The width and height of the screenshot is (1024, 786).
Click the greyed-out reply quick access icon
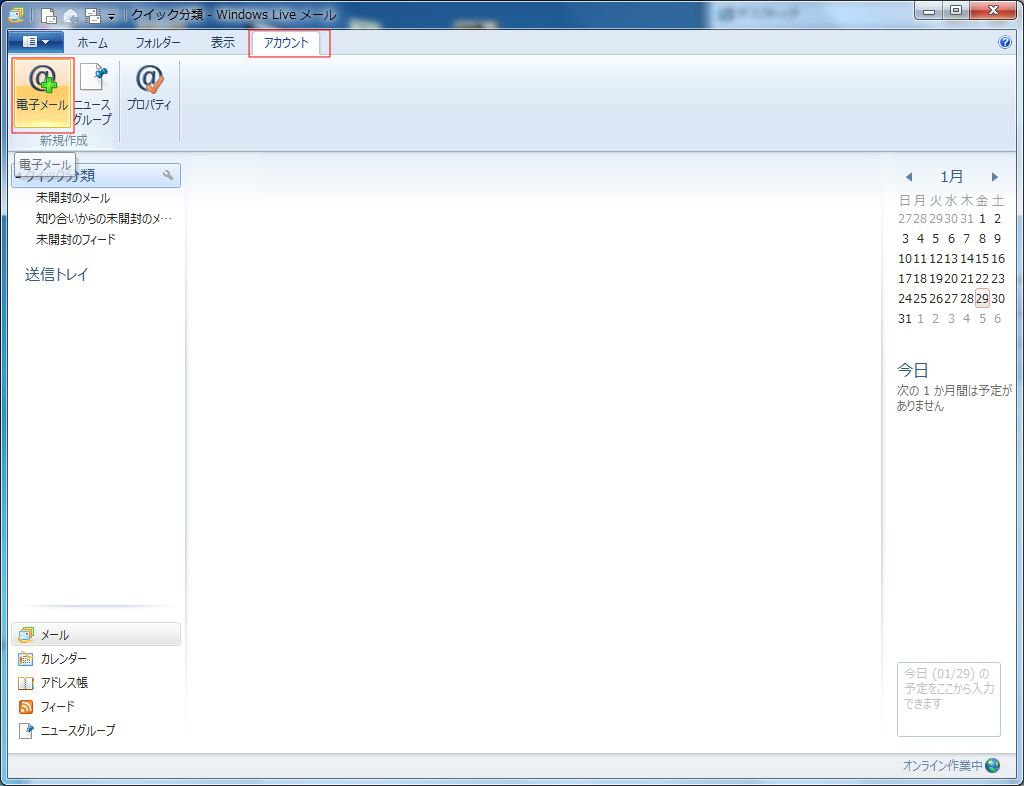pyautogui.click(x=71, y=15)
